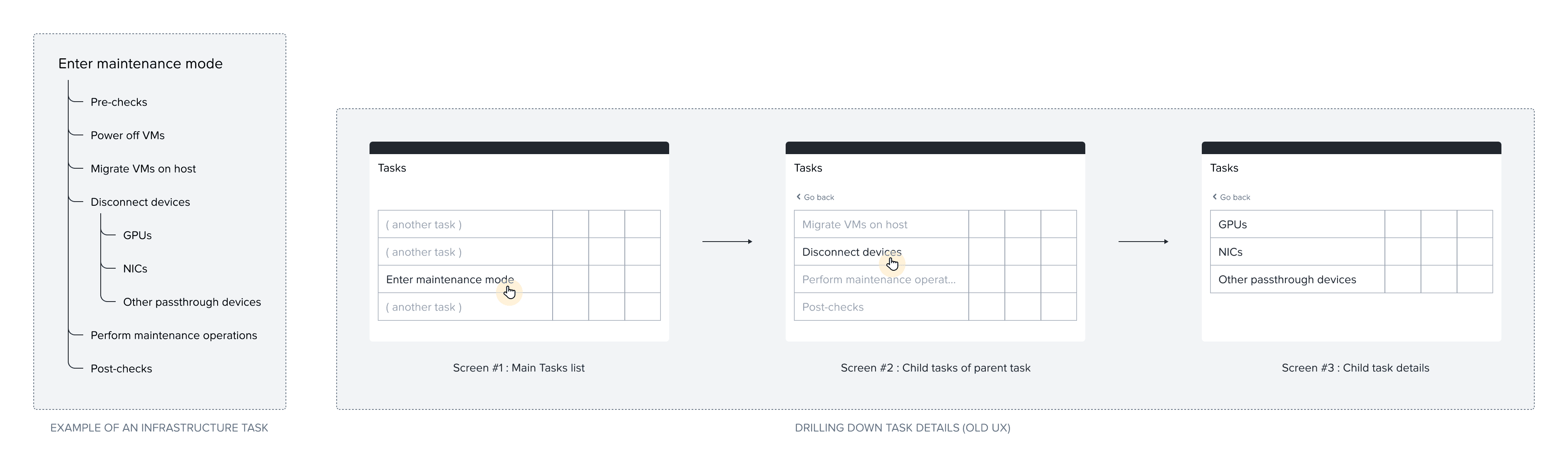Click arrow between Screen #2 and Screen #3
This screenshot has height=469, width=1568.
tap(1143, 242)
